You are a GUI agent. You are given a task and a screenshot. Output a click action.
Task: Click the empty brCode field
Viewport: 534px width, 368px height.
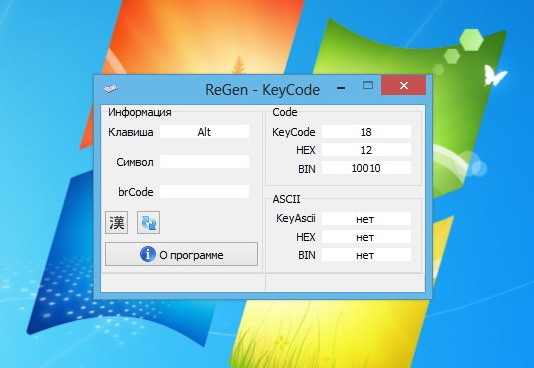204,192
